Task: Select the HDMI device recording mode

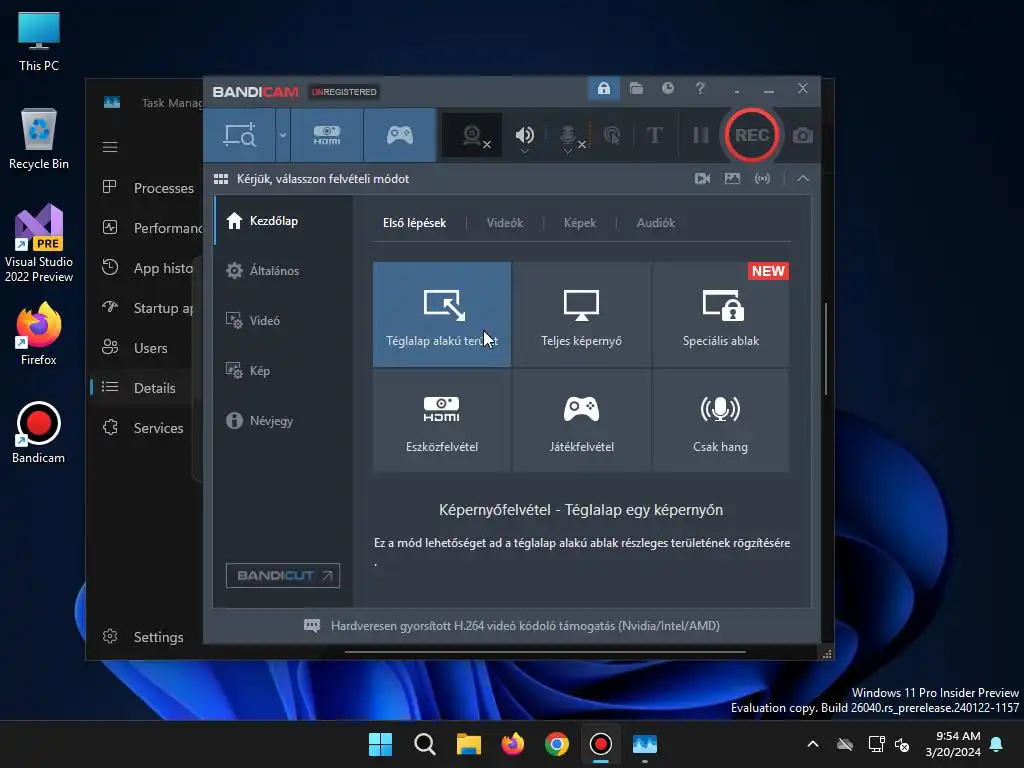Action: [327, 135]
